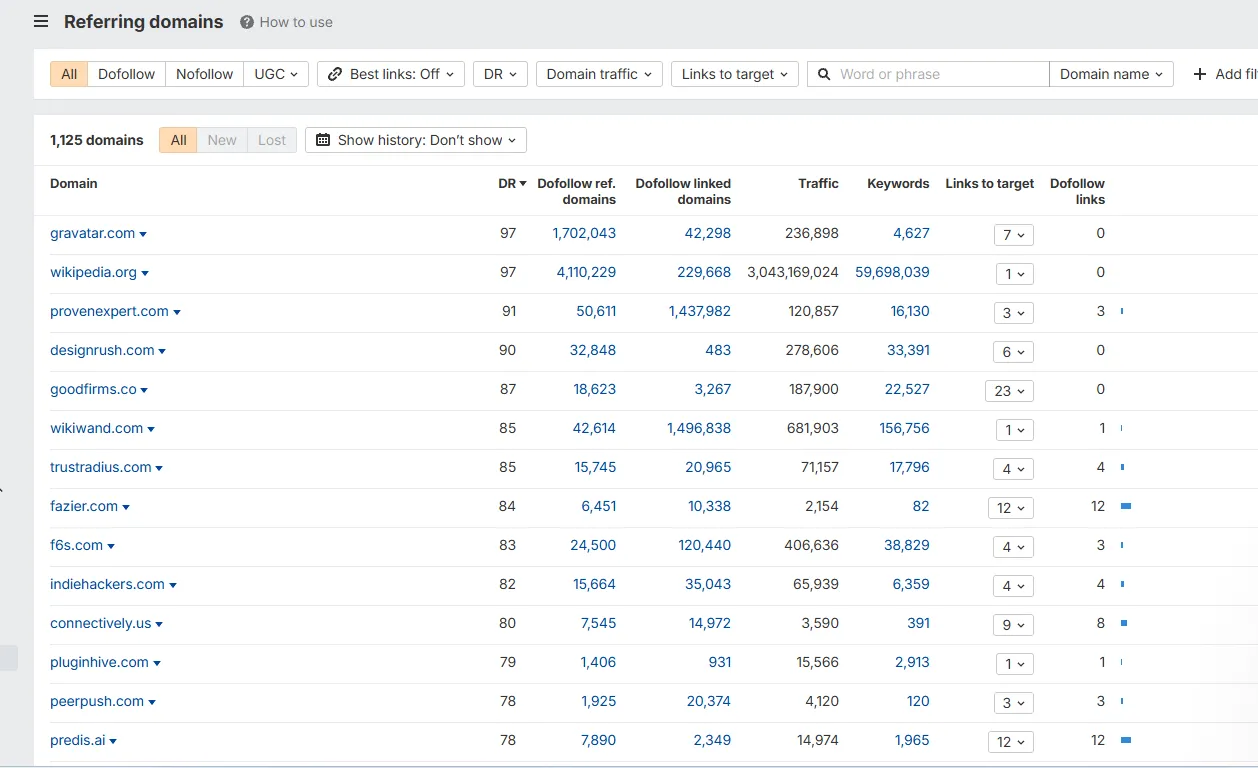Select the Dofollow filter
Viewport: 1258px width, 768px height.
coord(127,74)
